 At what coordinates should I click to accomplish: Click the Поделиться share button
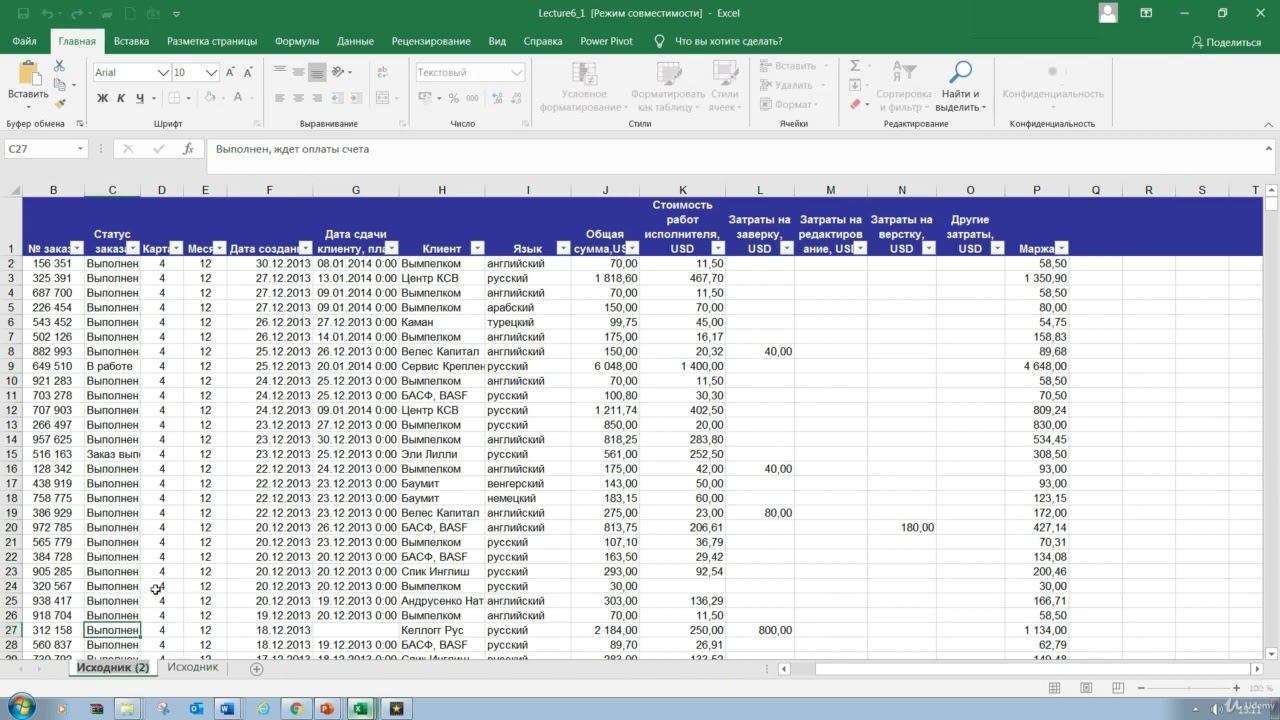tap(1226, 42)
